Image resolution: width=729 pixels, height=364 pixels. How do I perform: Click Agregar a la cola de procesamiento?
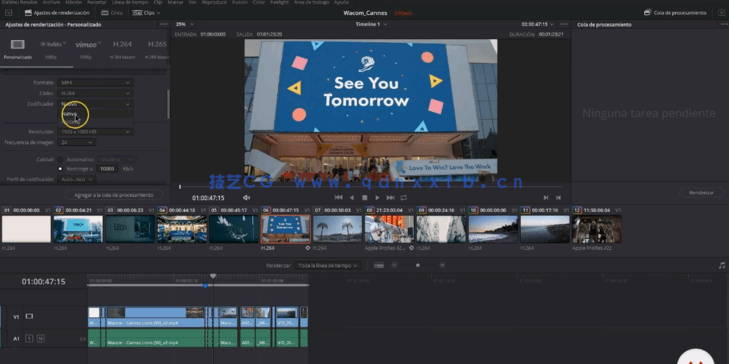114,195
